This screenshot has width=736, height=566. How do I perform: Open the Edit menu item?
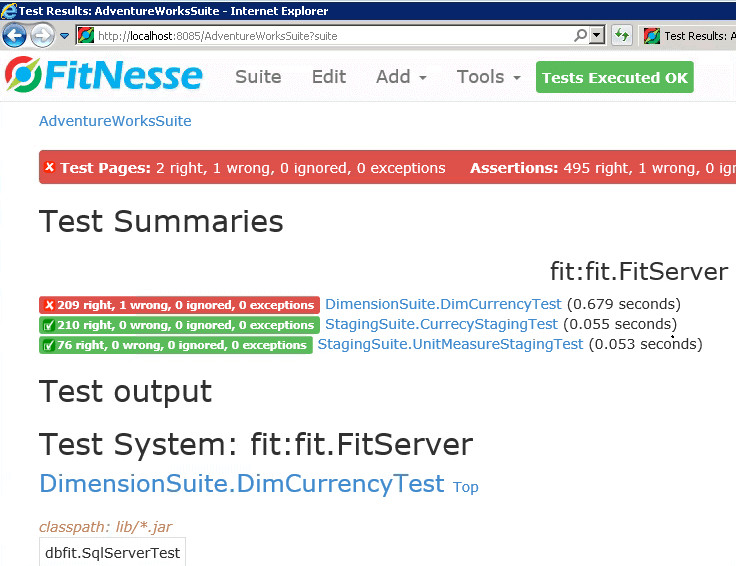[x=329, y=76]
